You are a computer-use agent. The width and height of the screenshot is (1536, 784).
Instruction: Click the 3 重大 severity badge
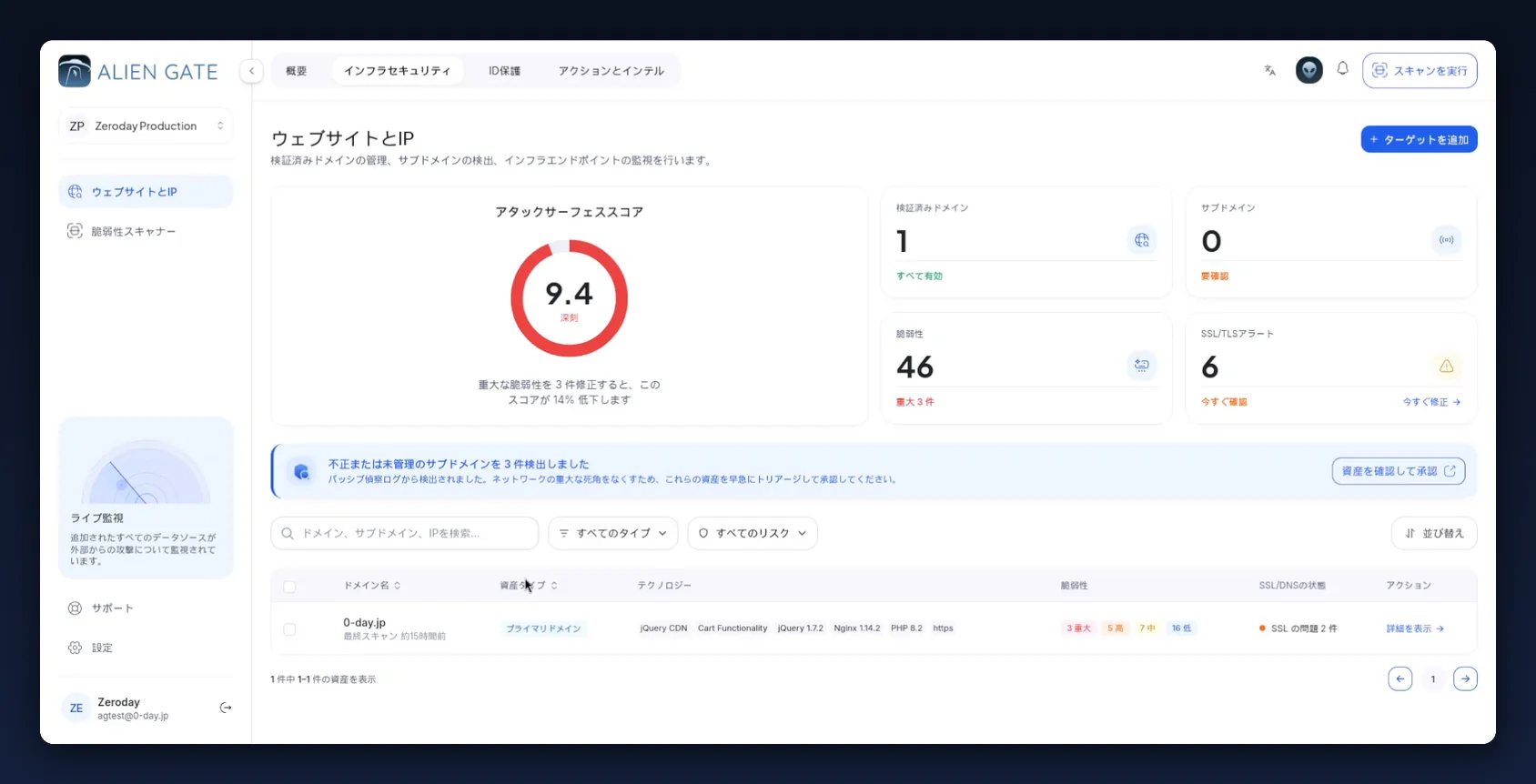pyautogui.click(x=1078, y=628)
